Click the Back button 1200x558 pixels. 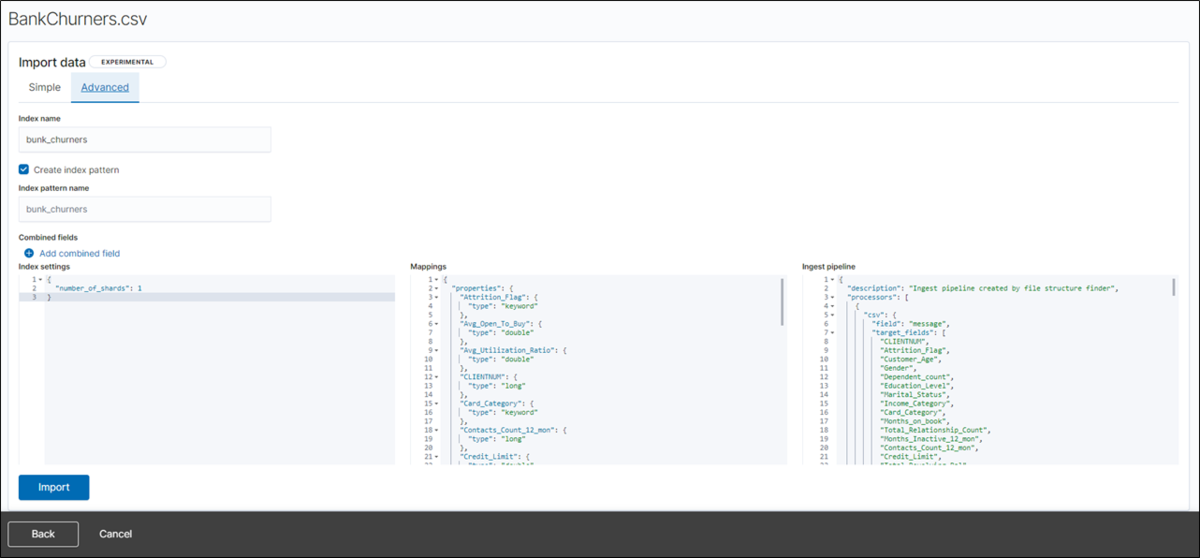click(43, 534)
